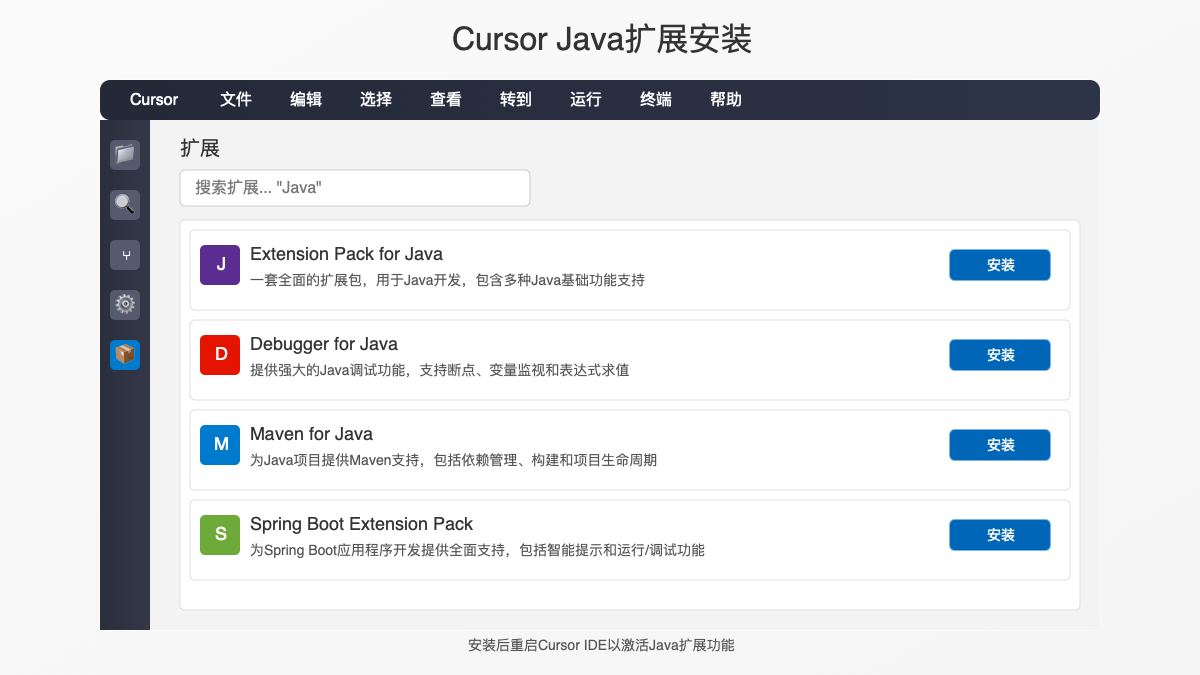Click the 扩展 panel heading

[200, 148]
